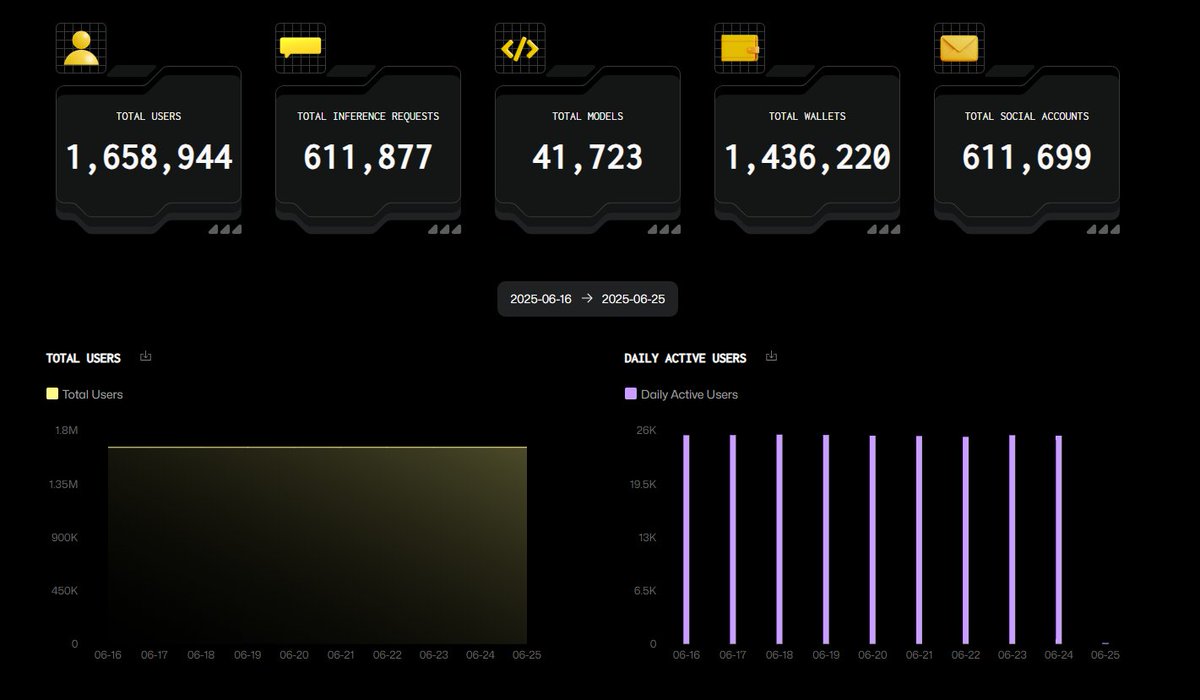Click the 19.5K axis label

click(x=641, y=484)
